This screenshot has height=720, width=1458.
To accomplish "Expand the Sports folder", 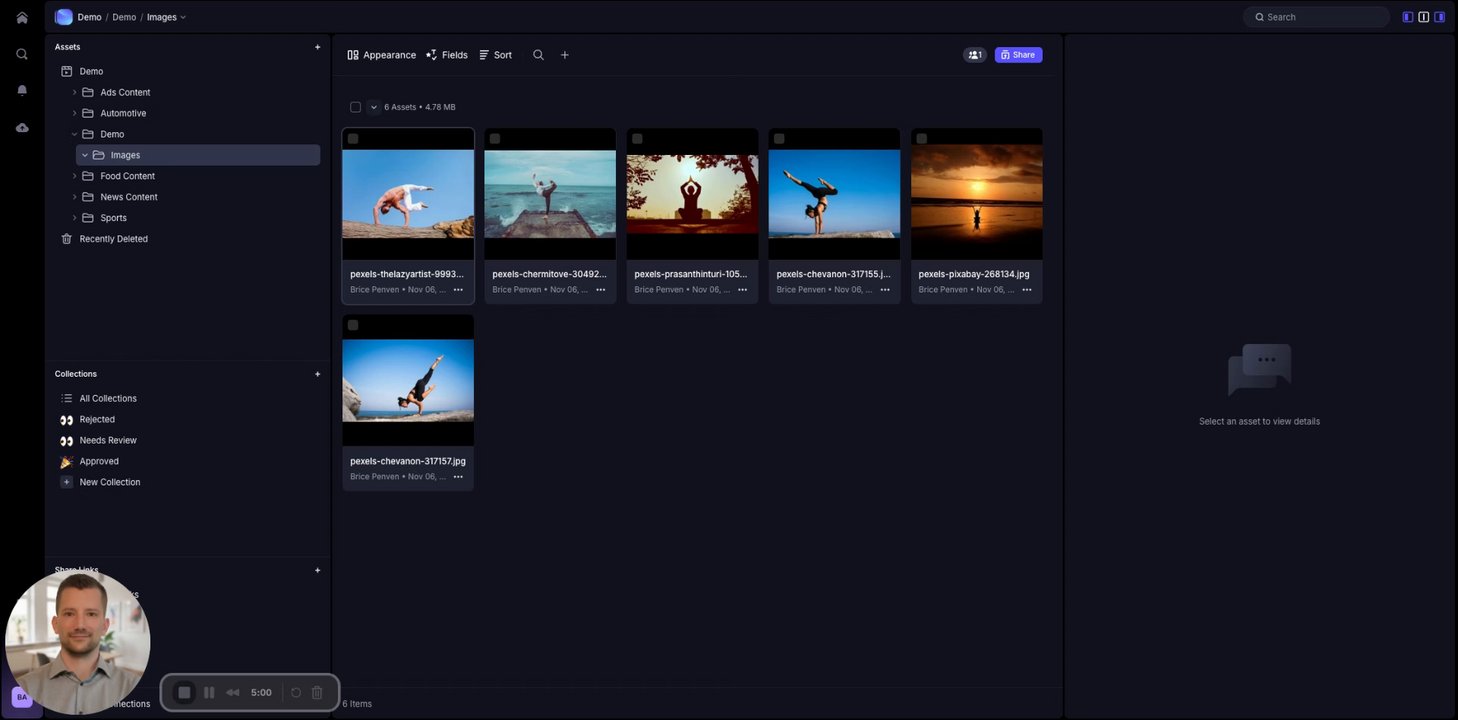I will (74, 218).
